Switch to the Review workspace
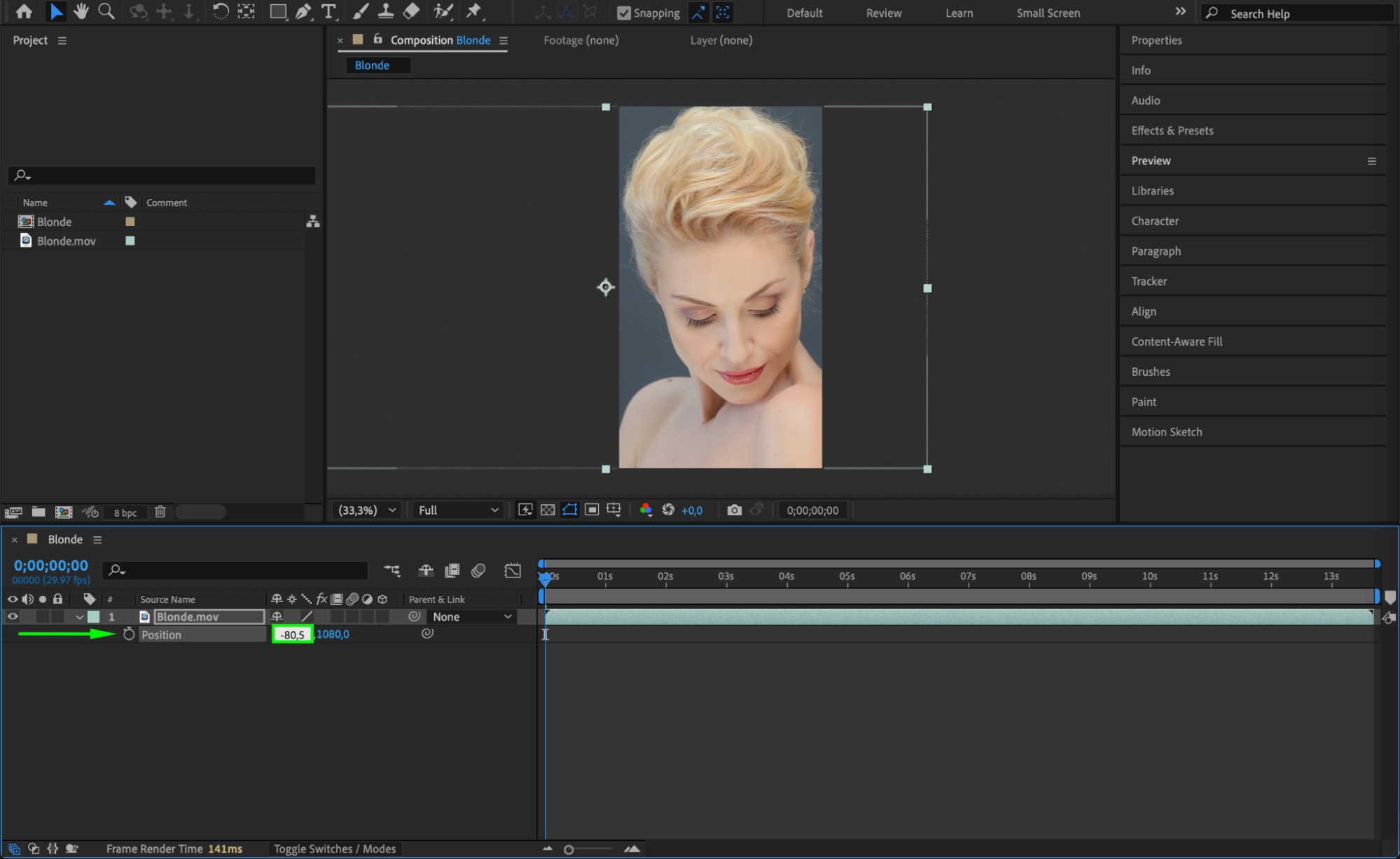The height and width of the screenshot is (859, 1400). [x=883, y=13]
